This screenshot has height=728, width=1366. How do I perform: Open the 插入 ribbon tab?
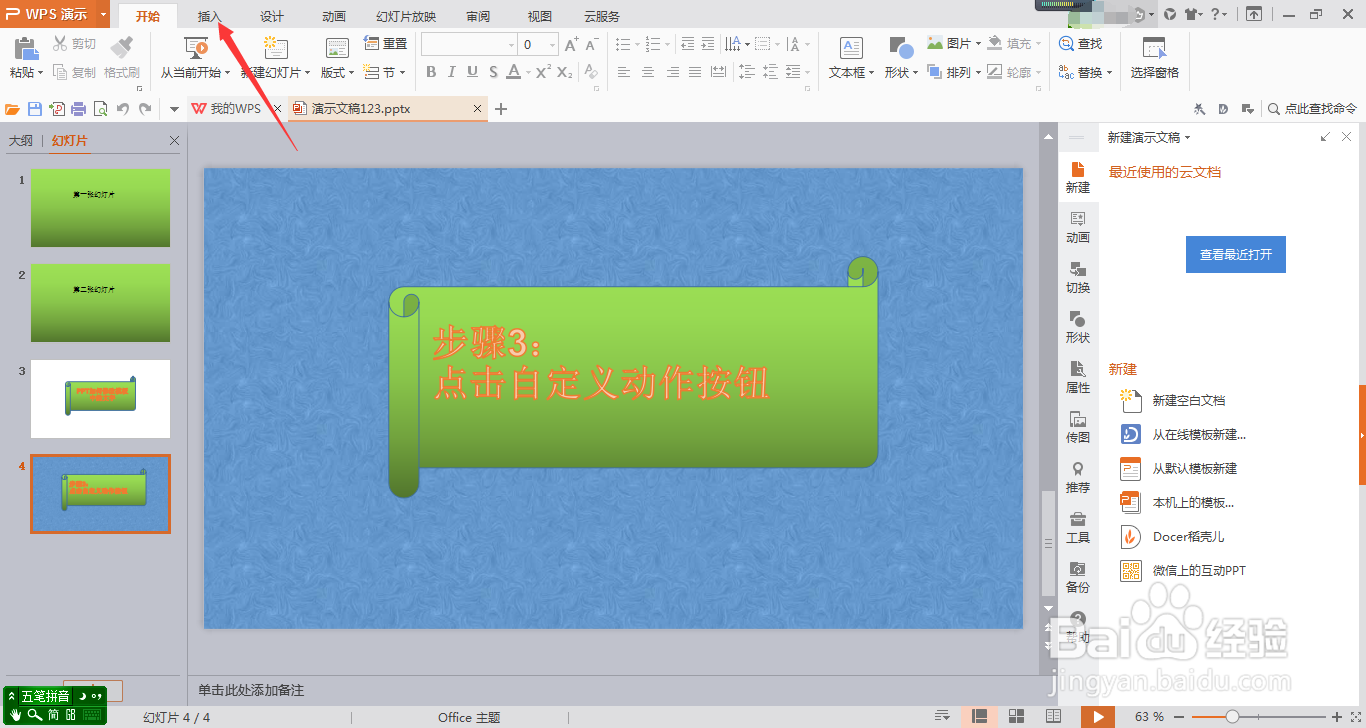[210, 16]
